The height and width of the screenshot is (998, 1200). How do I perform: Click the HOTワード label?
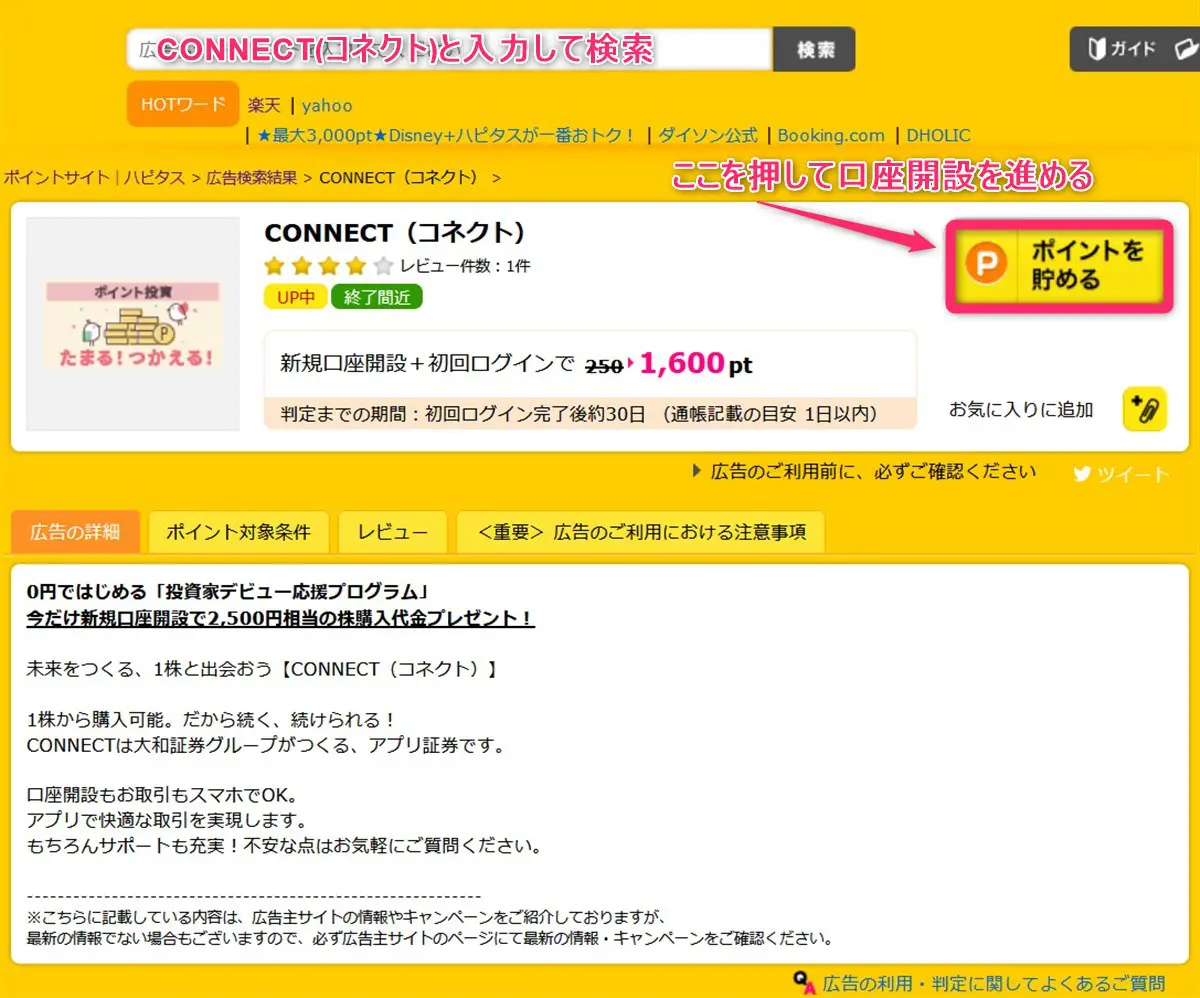183,104
